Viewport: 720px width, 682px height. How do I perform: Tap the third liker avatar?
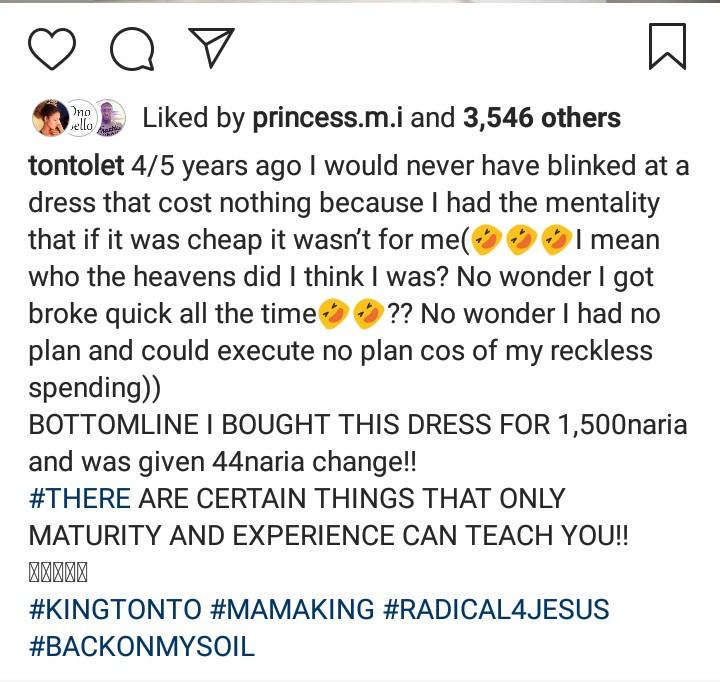[x=110, y=118]
